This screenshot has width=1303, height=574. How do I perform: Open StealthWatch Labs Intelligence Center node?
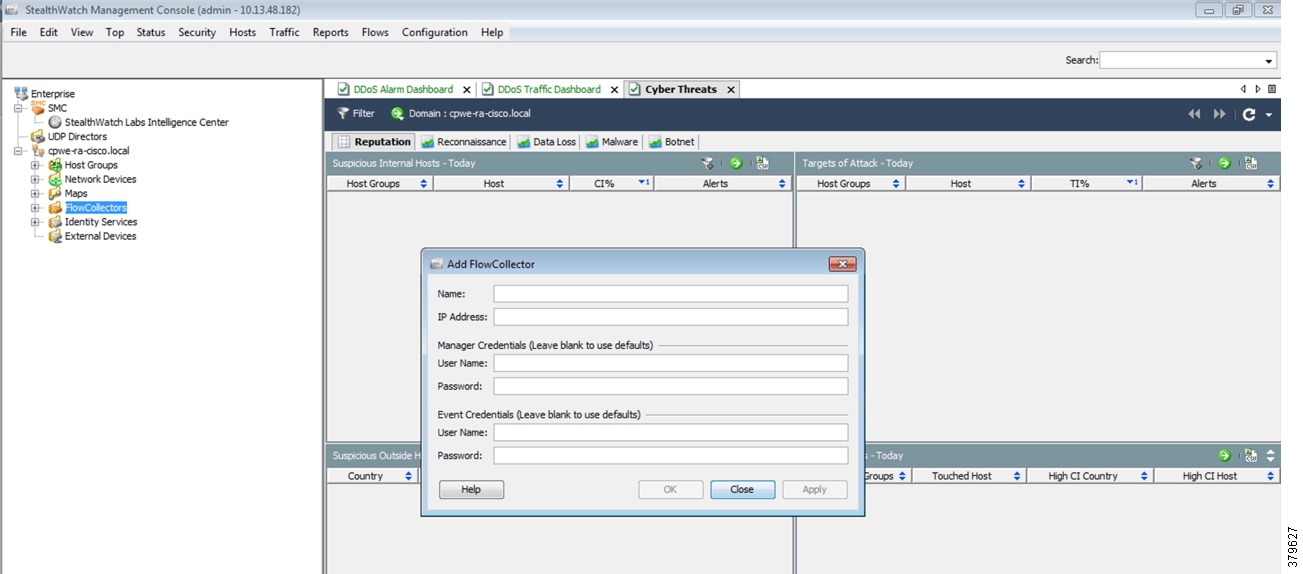[146, 122]
